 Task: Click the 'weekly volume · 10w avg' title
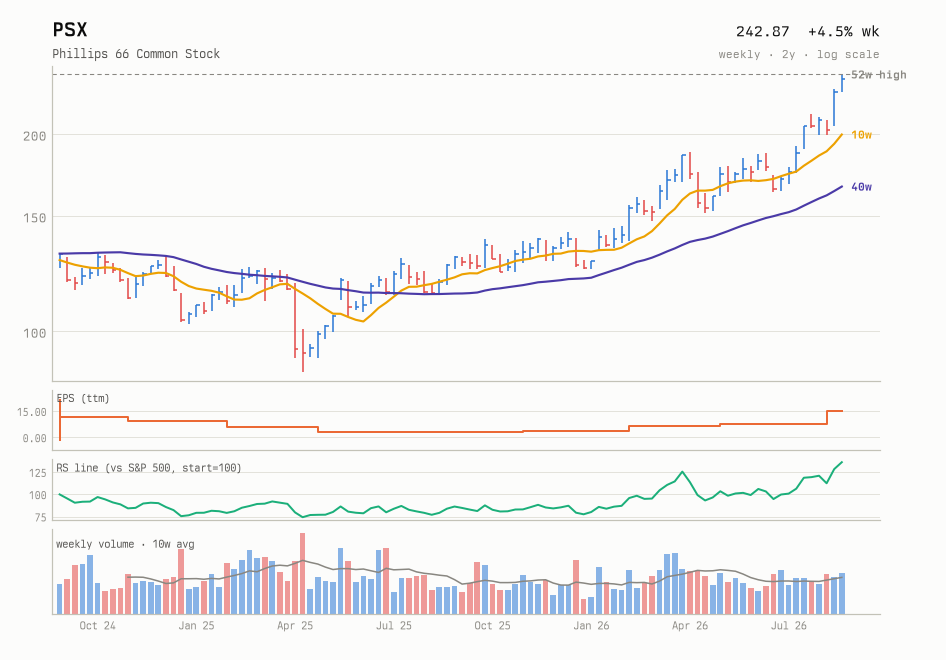125,544
